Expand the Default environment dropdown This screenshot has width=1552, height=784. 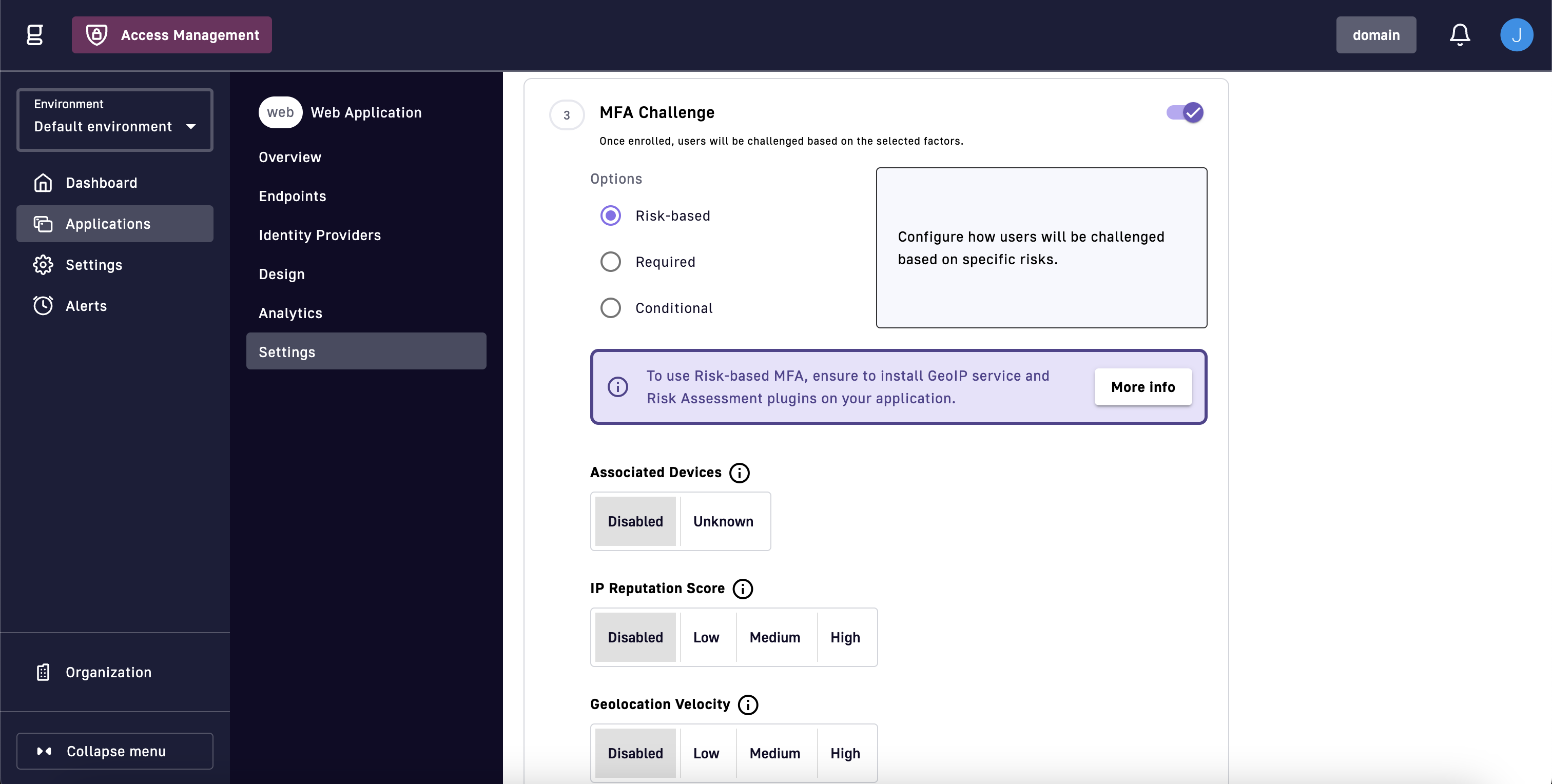click(x=114, y=120)
